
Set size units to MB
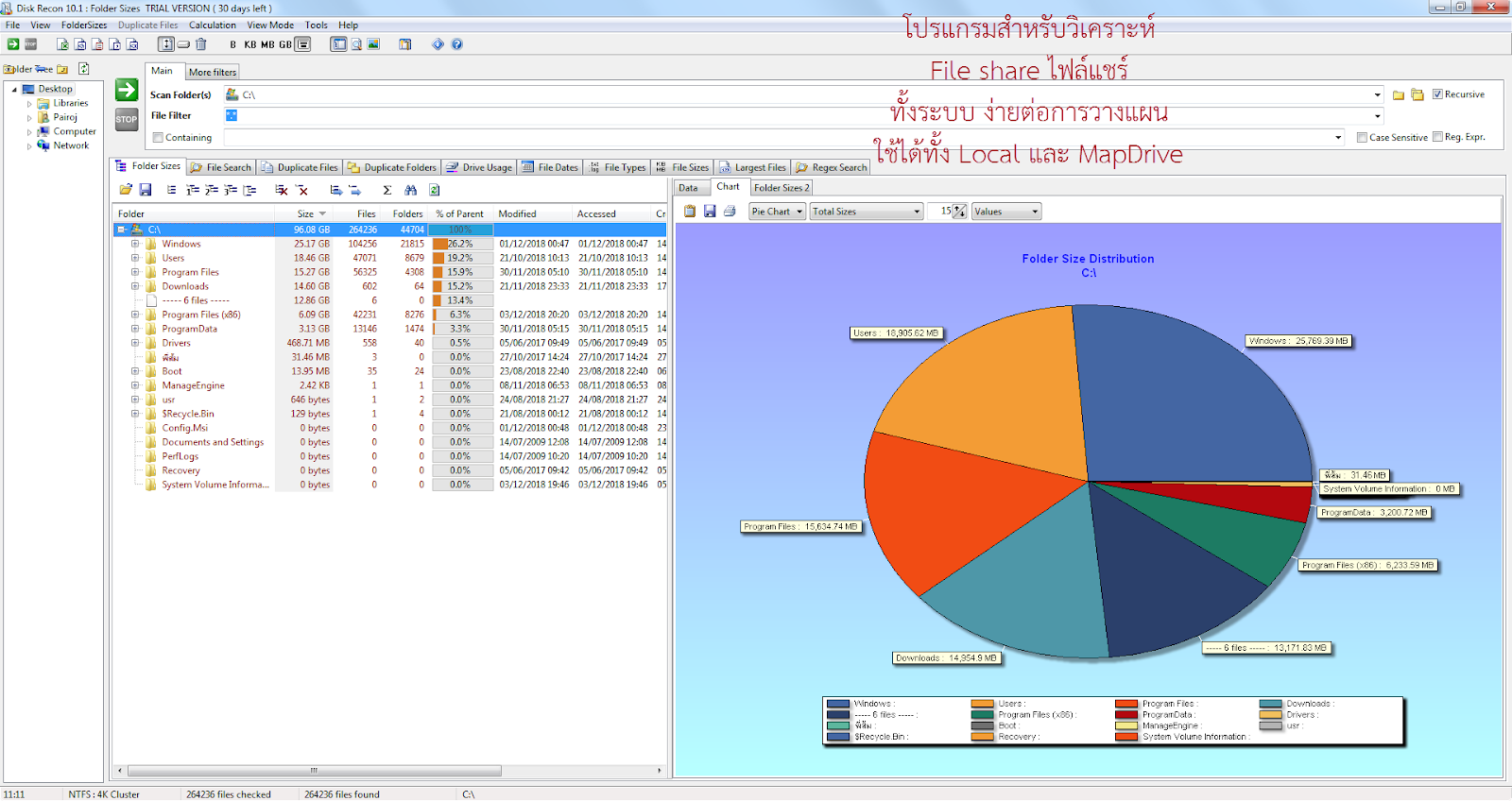pyautogui.click(x=267, y=44)
